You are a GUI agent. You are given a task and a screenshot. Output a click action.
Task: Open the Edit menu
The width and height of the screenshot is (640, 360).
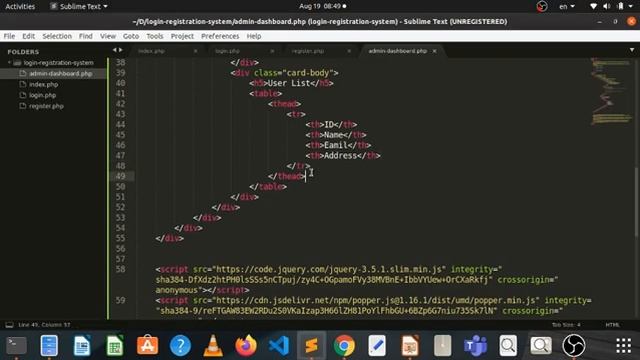coord(28,36)
